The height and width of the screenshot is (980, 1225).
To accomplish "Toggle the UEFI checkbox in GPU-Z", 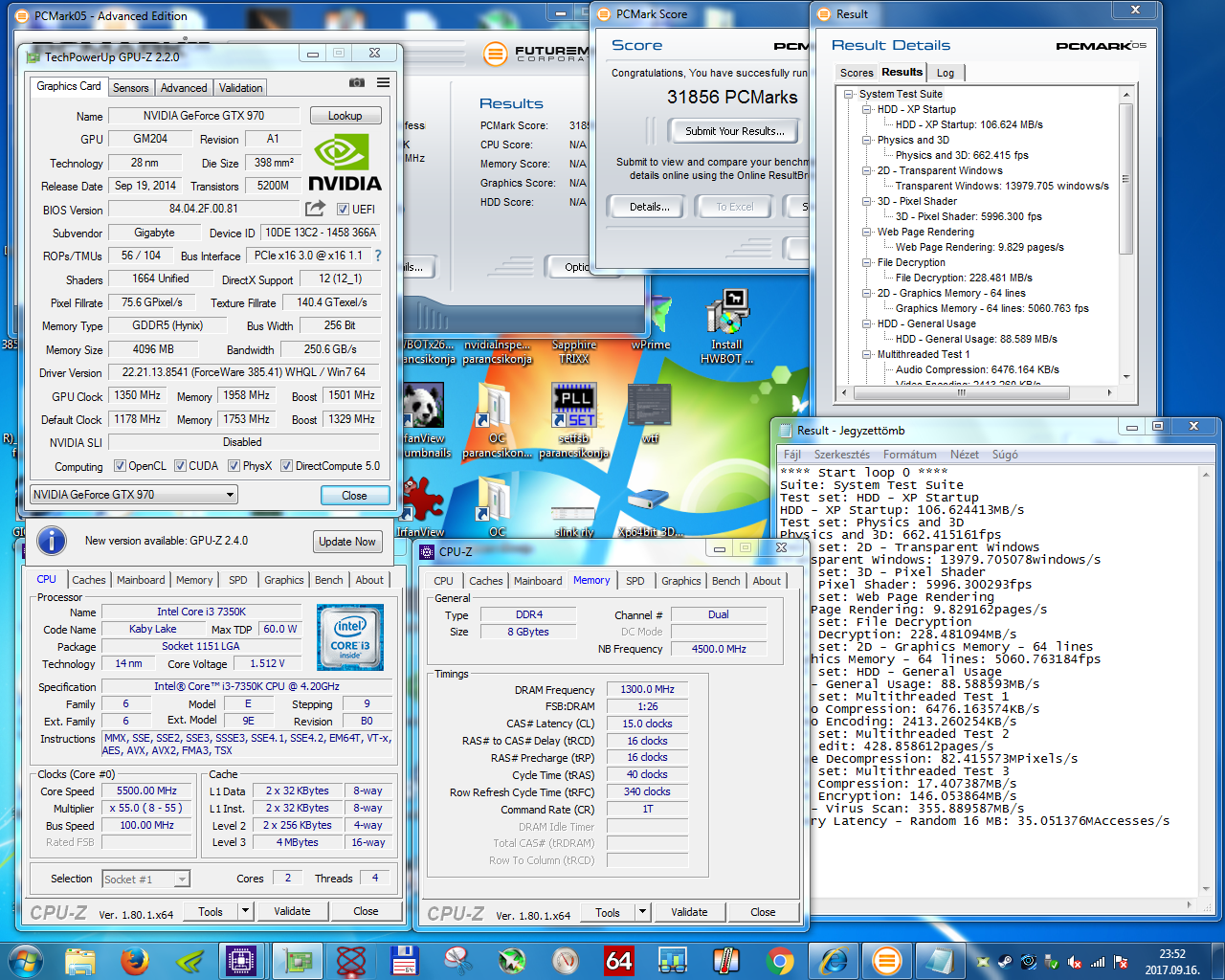I will click(x=343, y=209).
